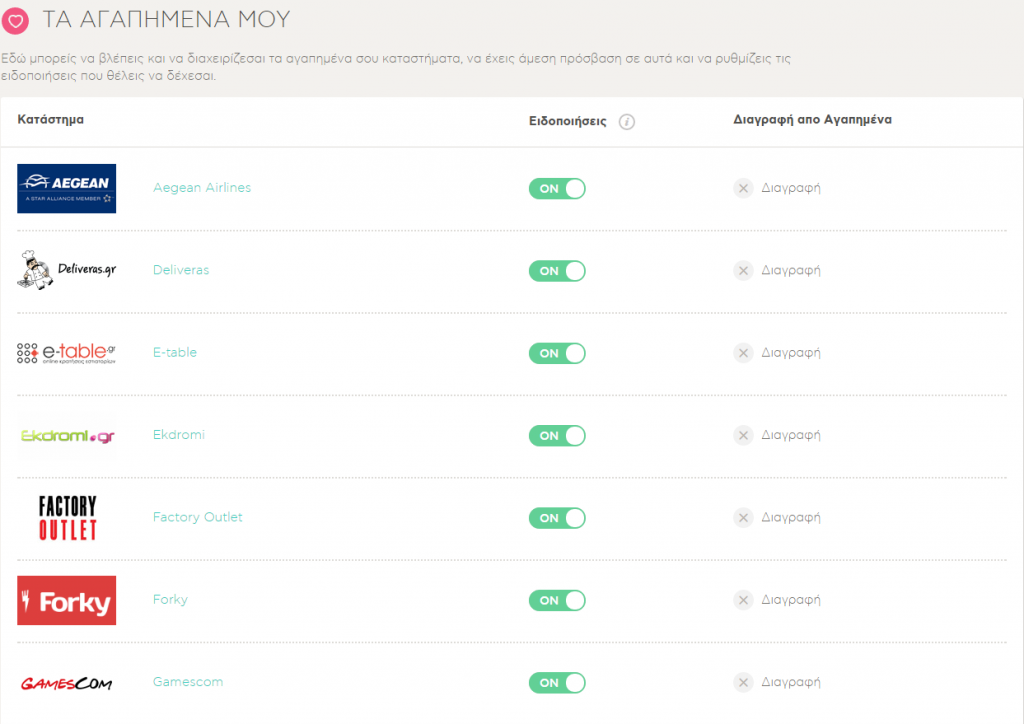The height and width of the screenshot is (724, 1024).
Task: Open the Forky store link
Action: click(x=170, y=599)
